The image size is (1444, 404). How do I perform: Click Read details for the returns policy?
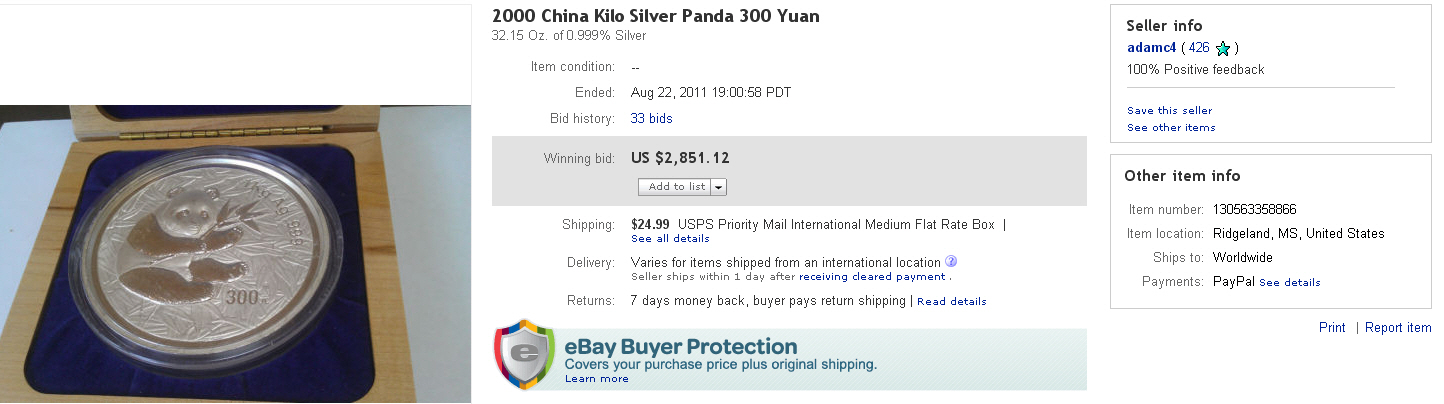point(951,302)
